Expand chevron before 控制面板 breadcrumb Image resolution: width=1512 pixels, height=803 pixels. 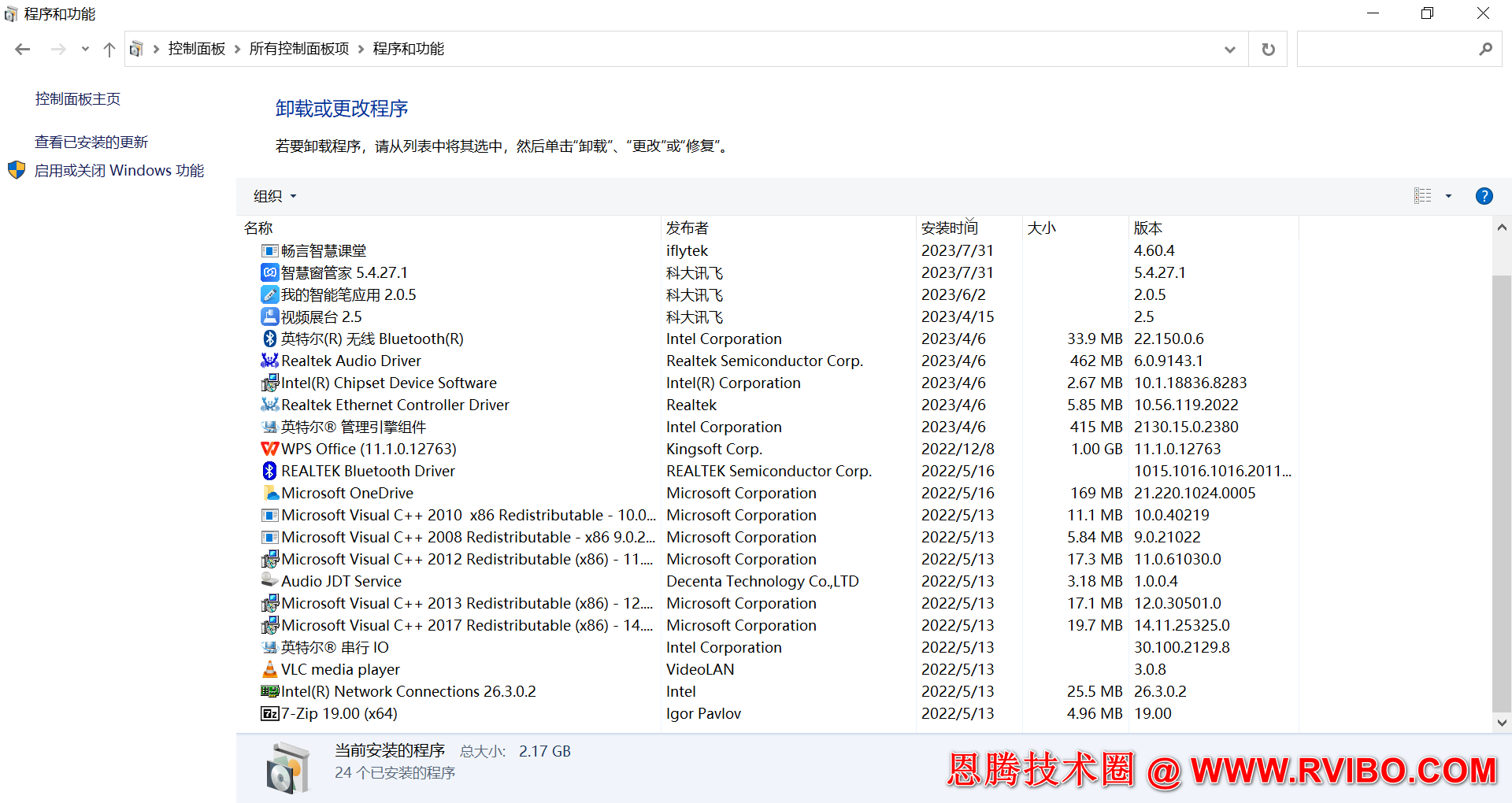156,49
